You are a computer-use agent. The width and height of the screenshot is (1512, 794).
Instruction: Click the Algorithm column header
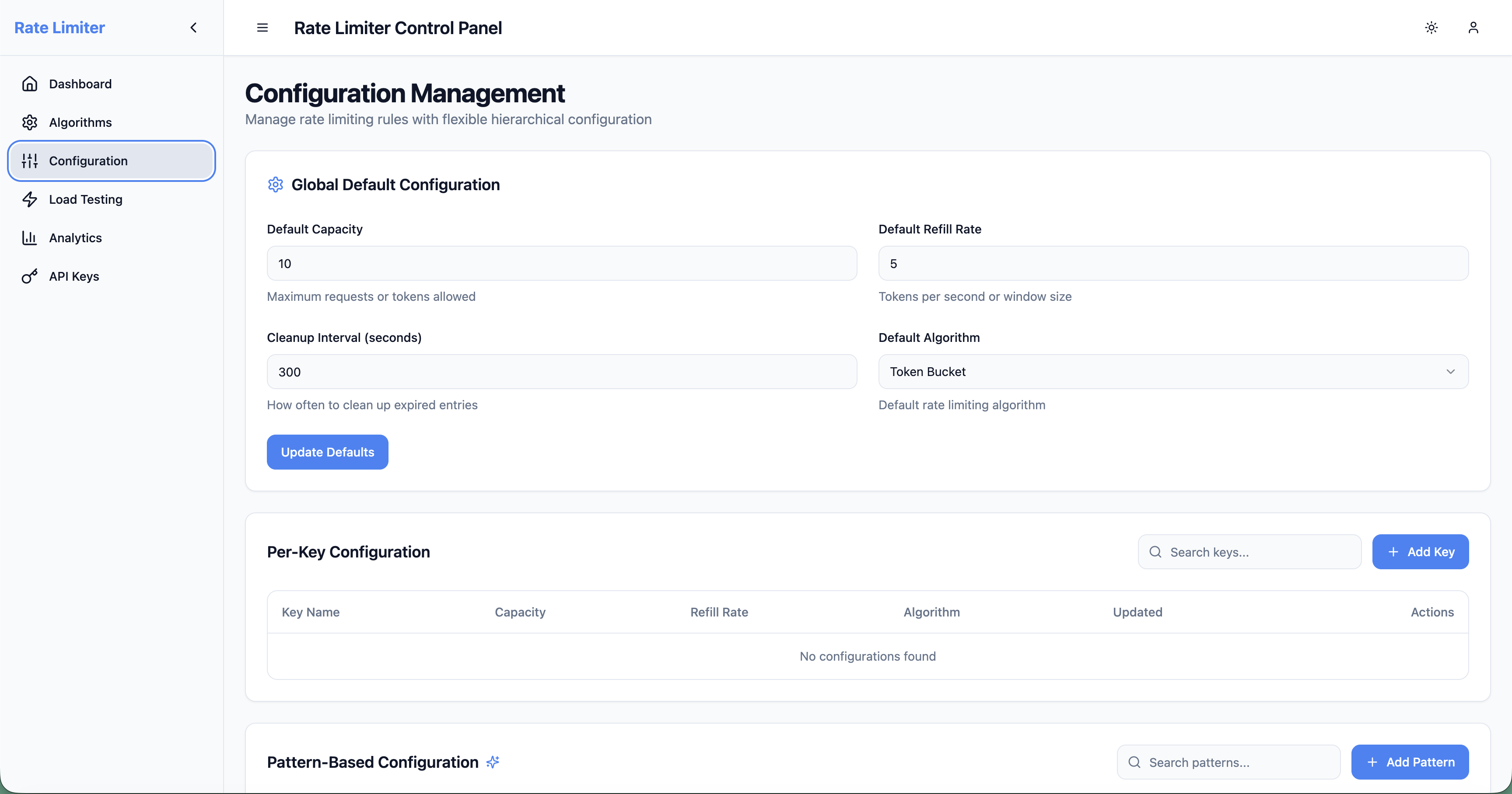click(x=931, y=612)
